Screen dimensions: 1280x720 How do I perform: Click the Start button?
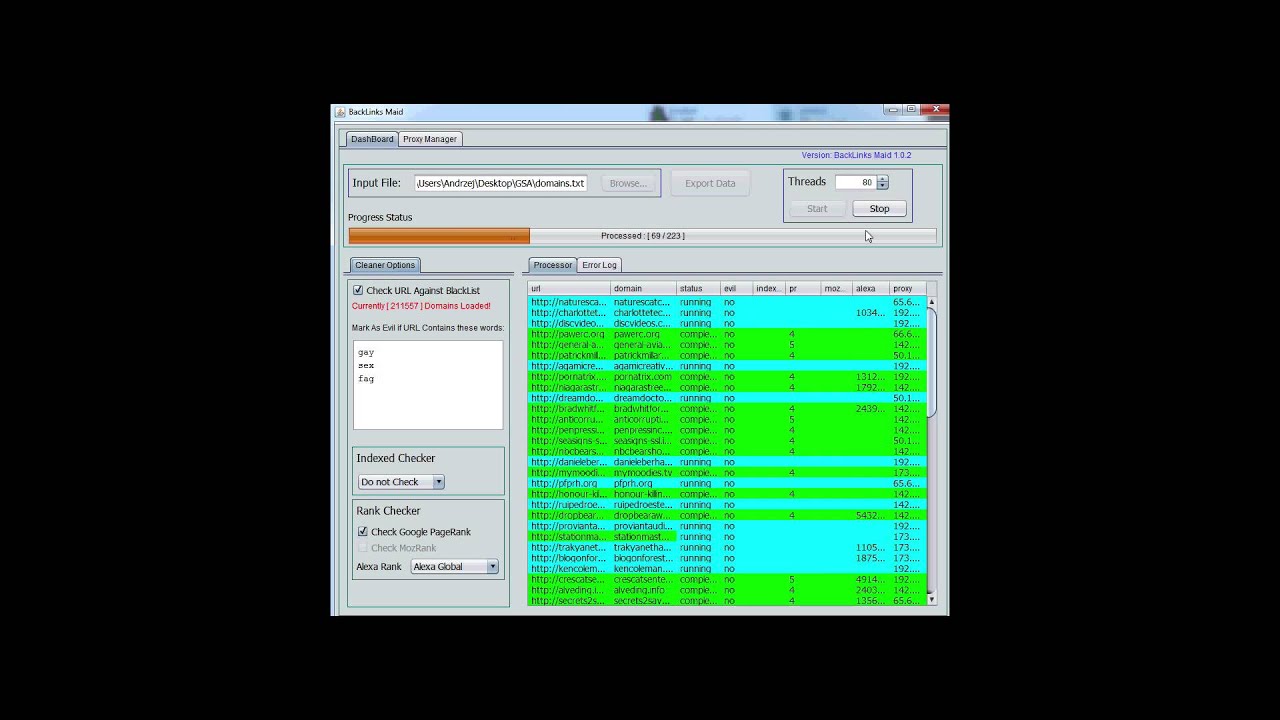817,209
